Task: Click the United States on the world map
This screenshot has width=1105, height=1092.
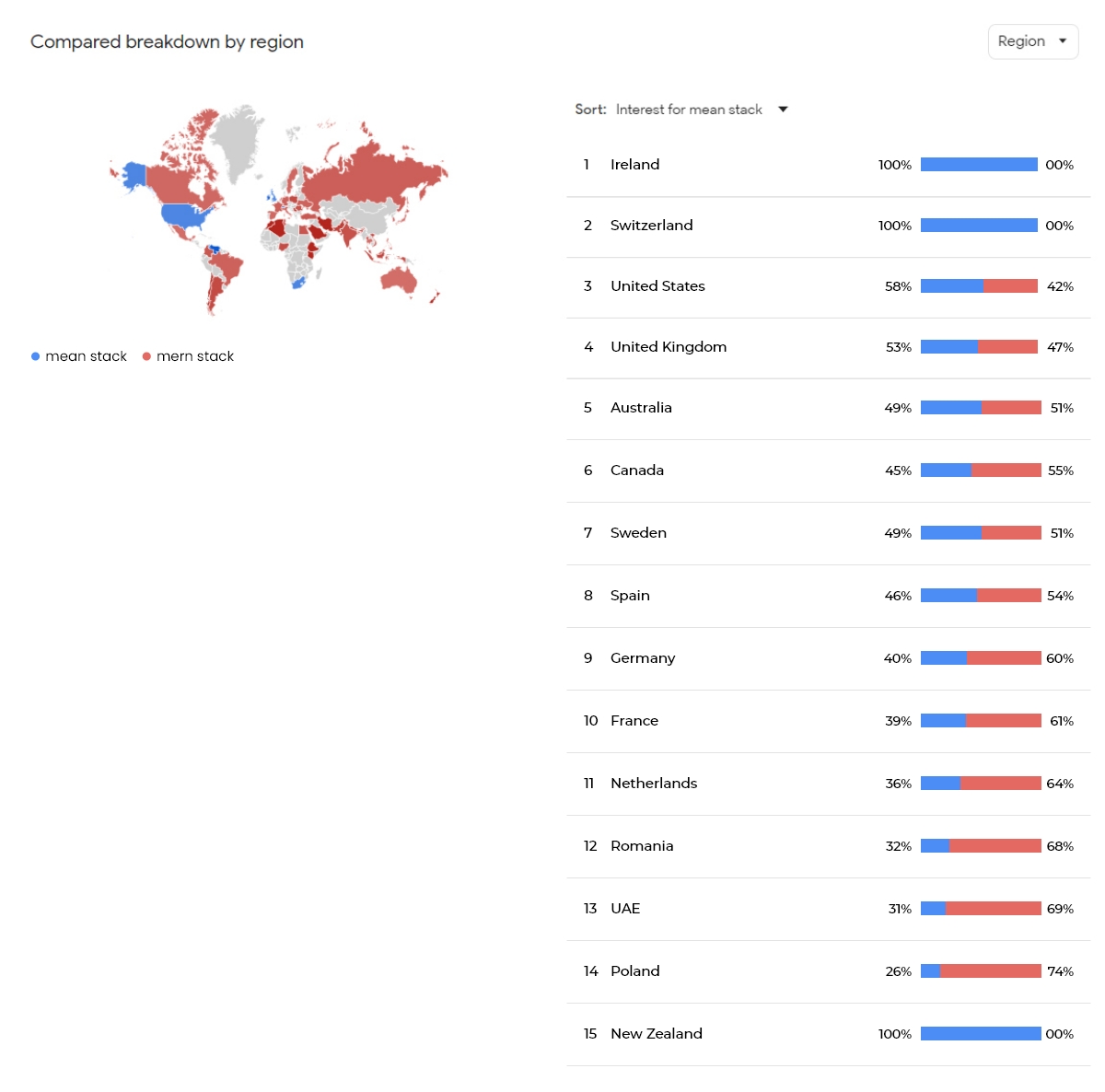Action: [x=187, y=215]
